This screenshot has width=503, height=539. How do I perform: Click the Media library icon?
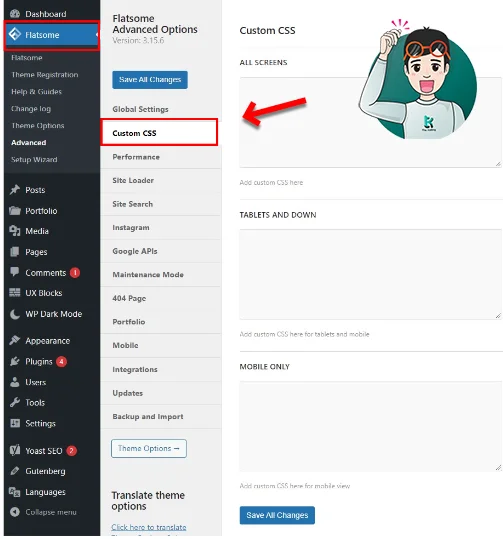[x=15, y=231]
